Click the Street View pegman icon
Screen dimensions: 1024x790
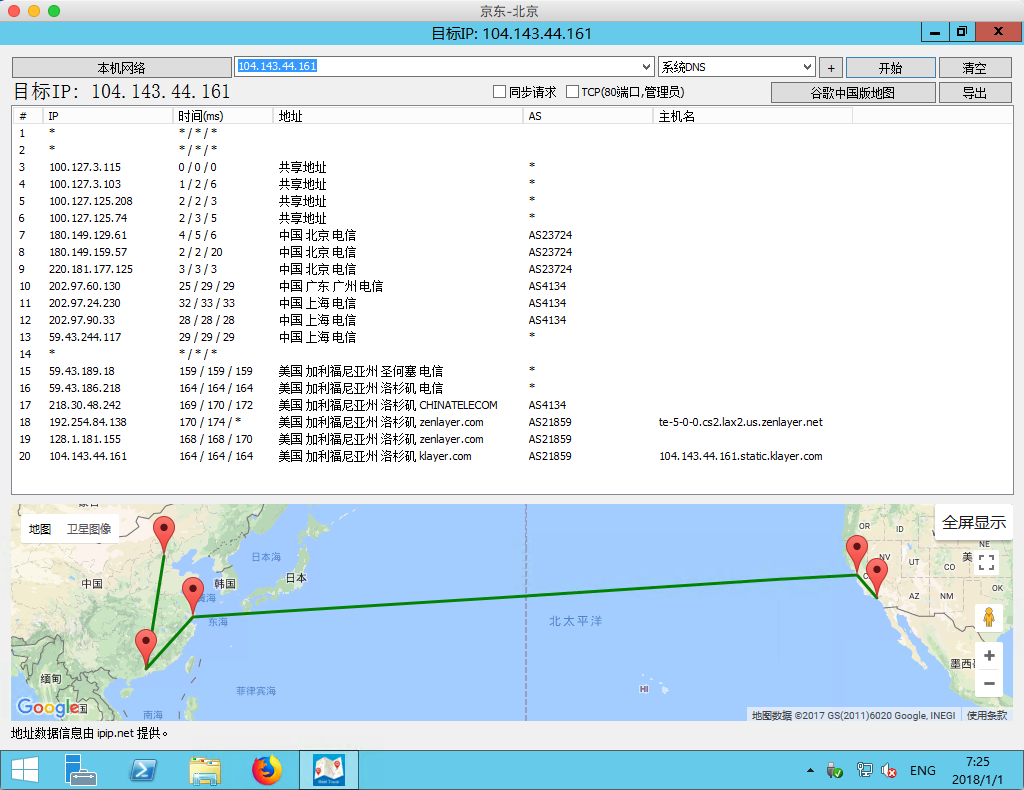[989, 617]
